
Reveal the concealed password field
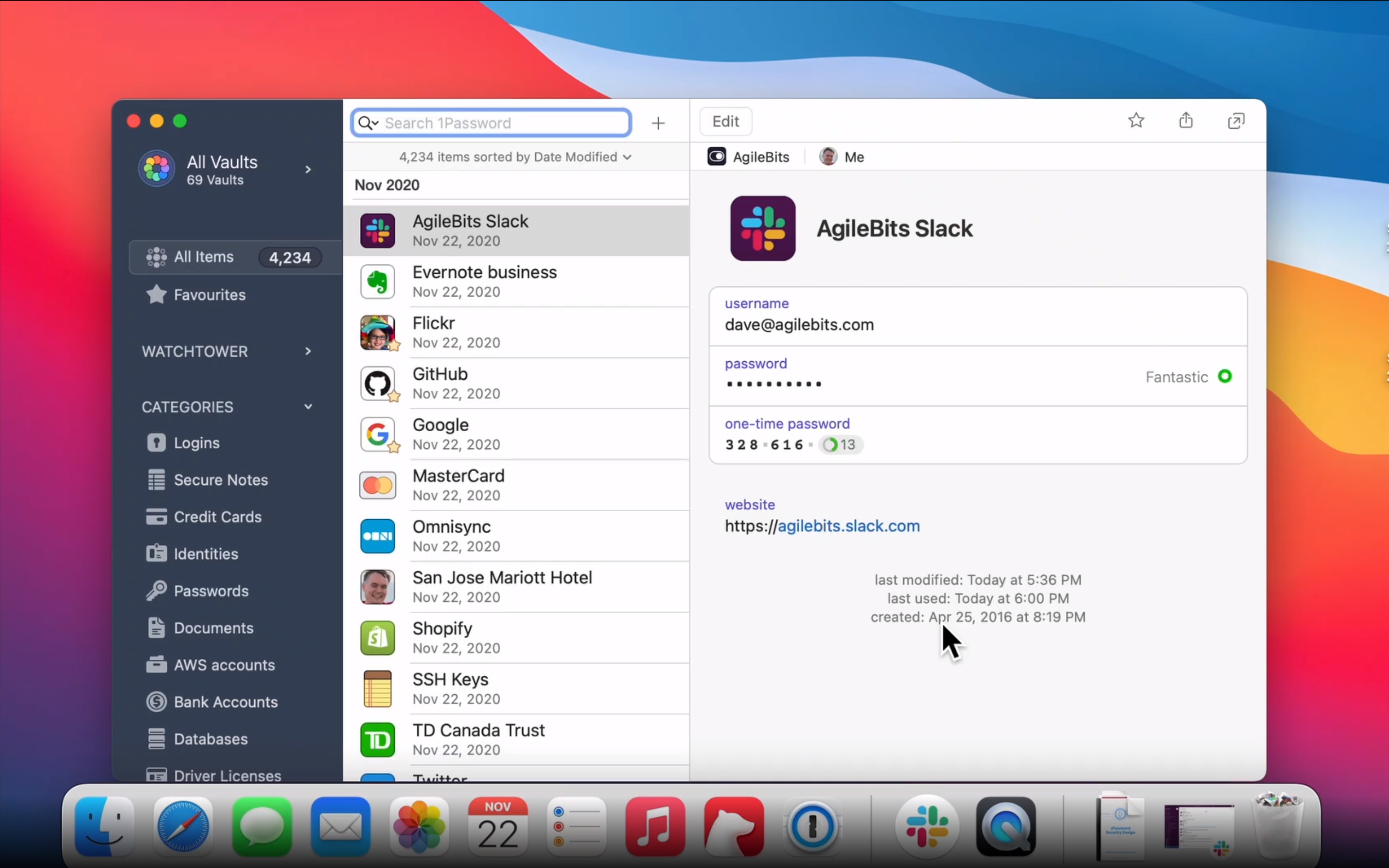click(773, 383)
